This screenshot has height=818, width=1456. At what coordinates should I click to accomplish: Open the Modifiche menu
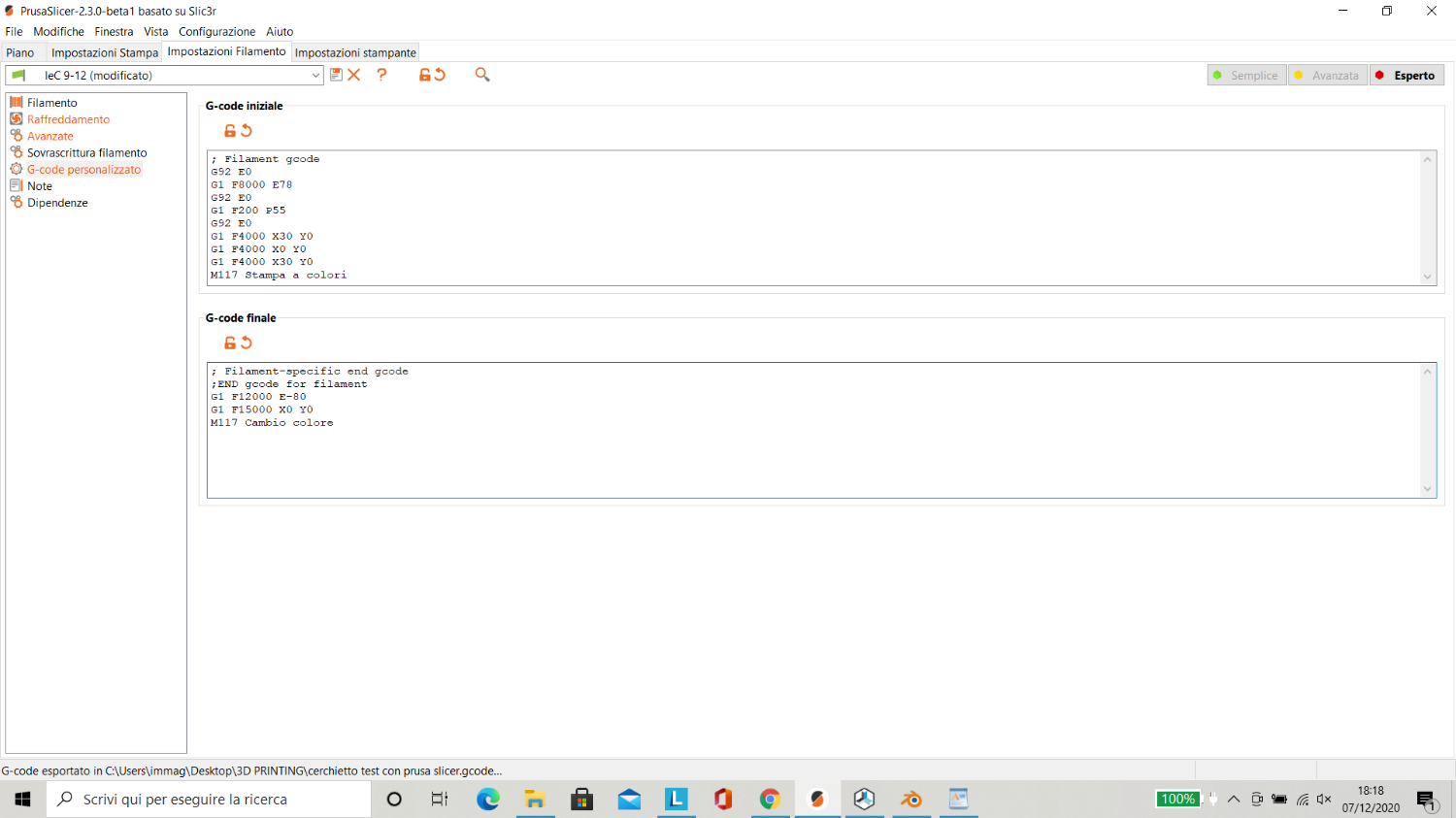point(58,31)
